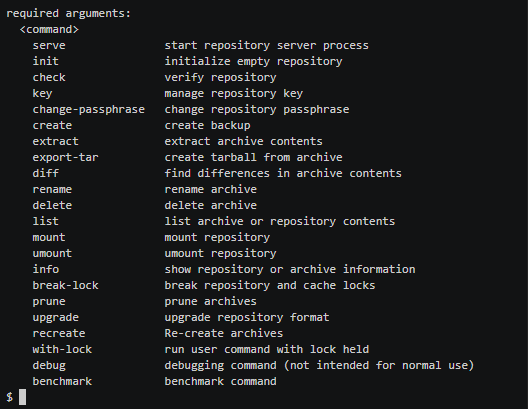Select the 'rename' command entry
528x409 pixels.
tap(52, 190)
